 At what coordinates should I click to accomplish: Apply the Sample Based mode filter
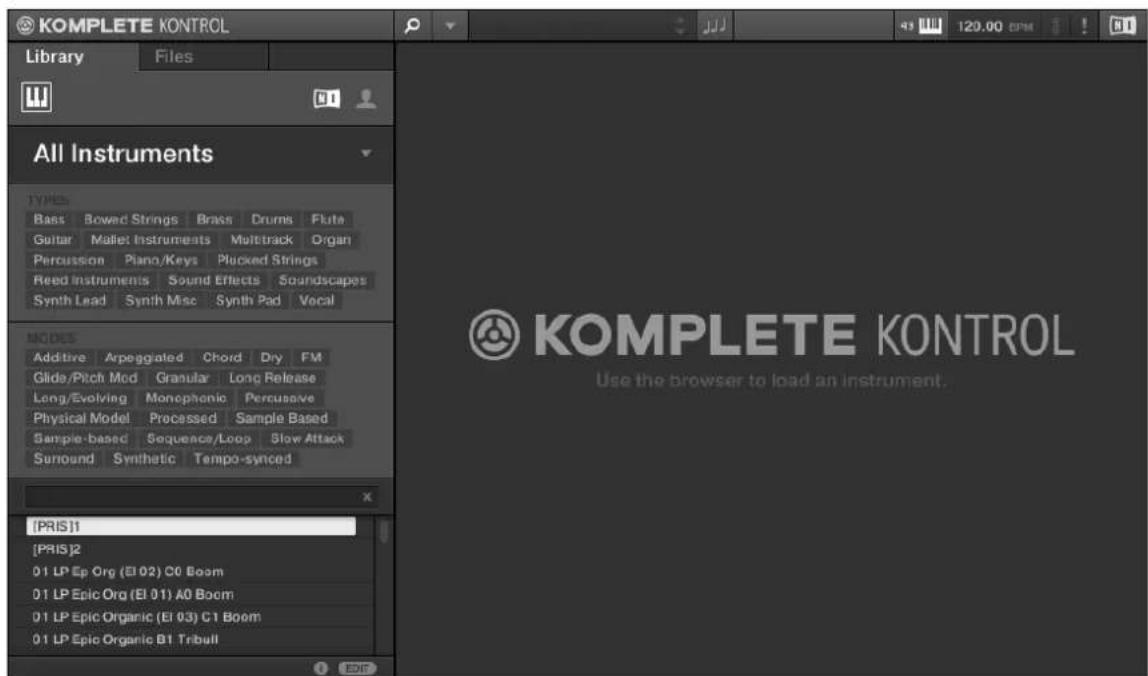pyautogui.click(x=282, y=418)
